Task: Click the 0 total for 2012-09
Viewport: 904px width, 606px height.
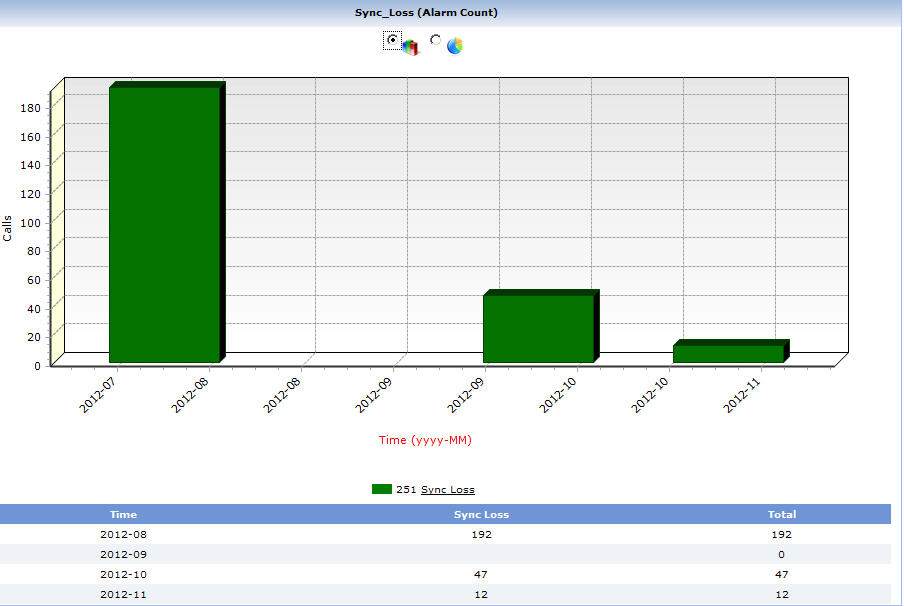Action: (x=781, y=555)
